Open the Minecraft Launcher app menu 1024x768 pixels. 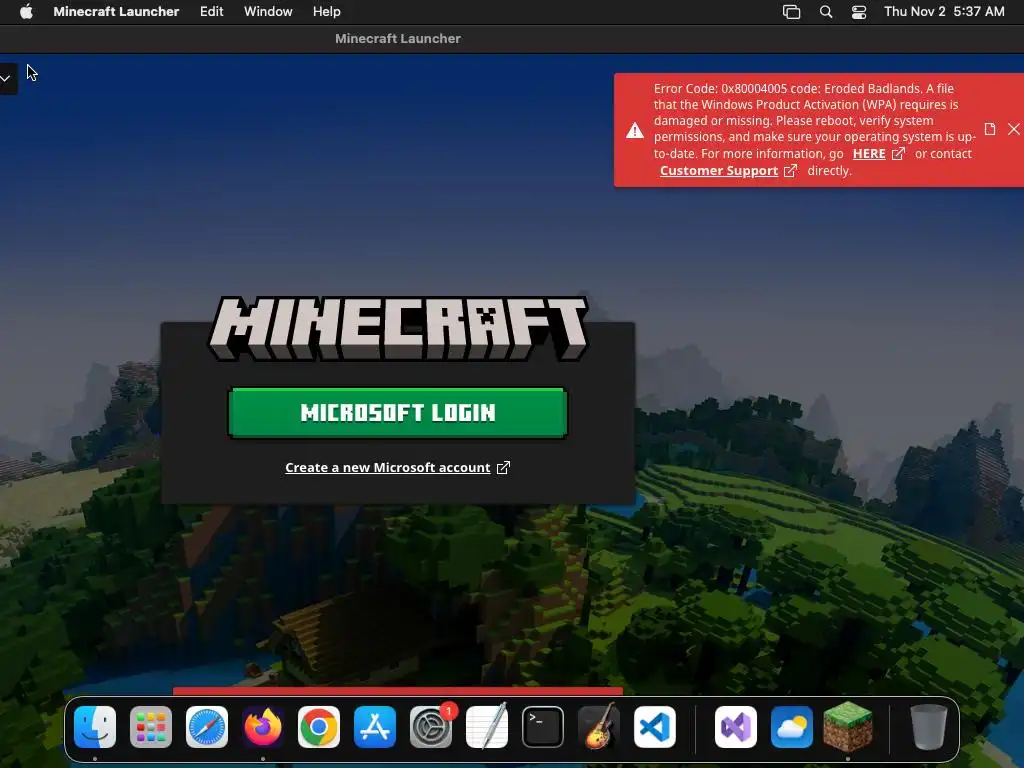tap(116, 12)
